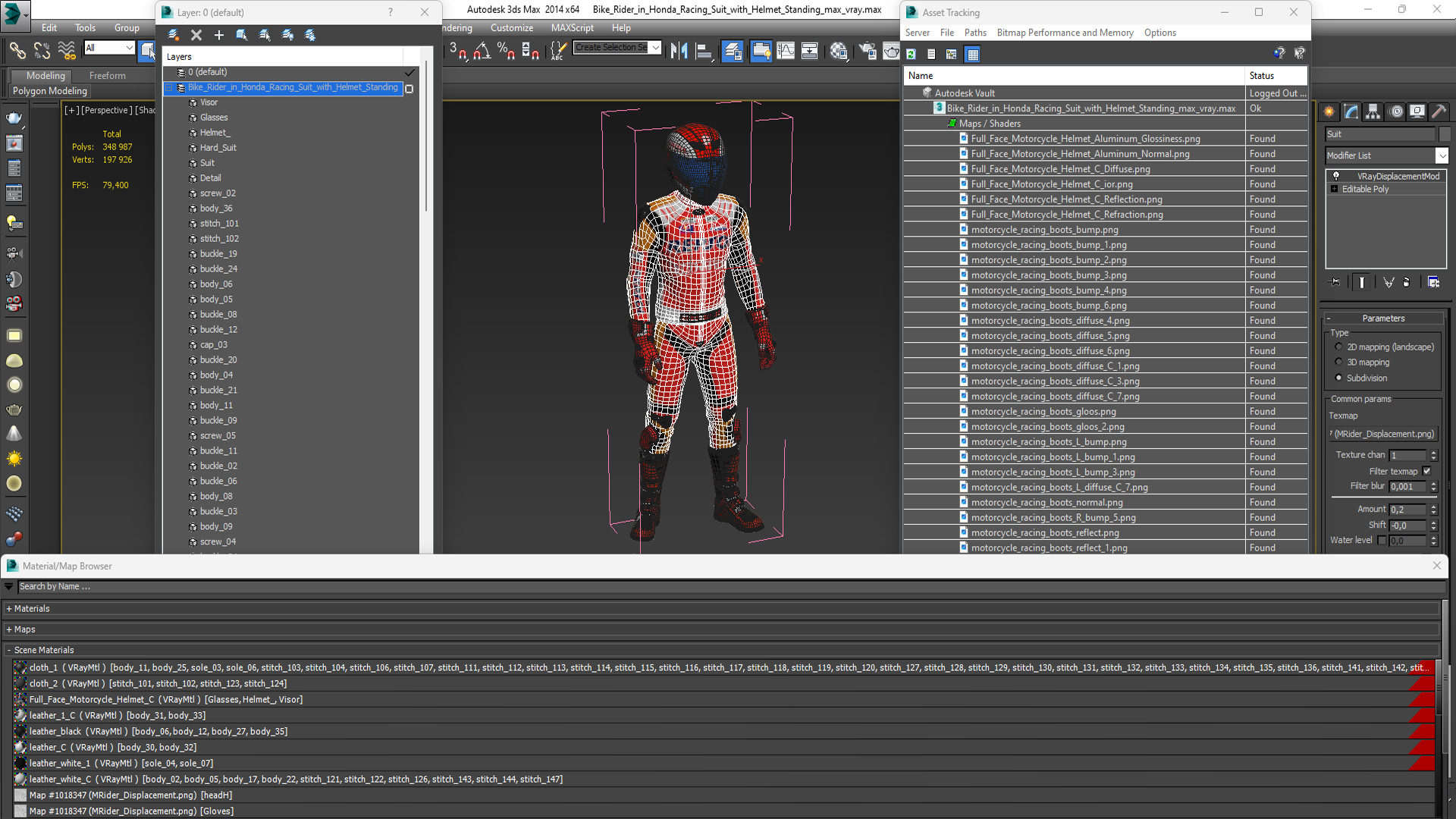
Task: Open the Hierarchy command panel tab
Action: coord(1373,111)
